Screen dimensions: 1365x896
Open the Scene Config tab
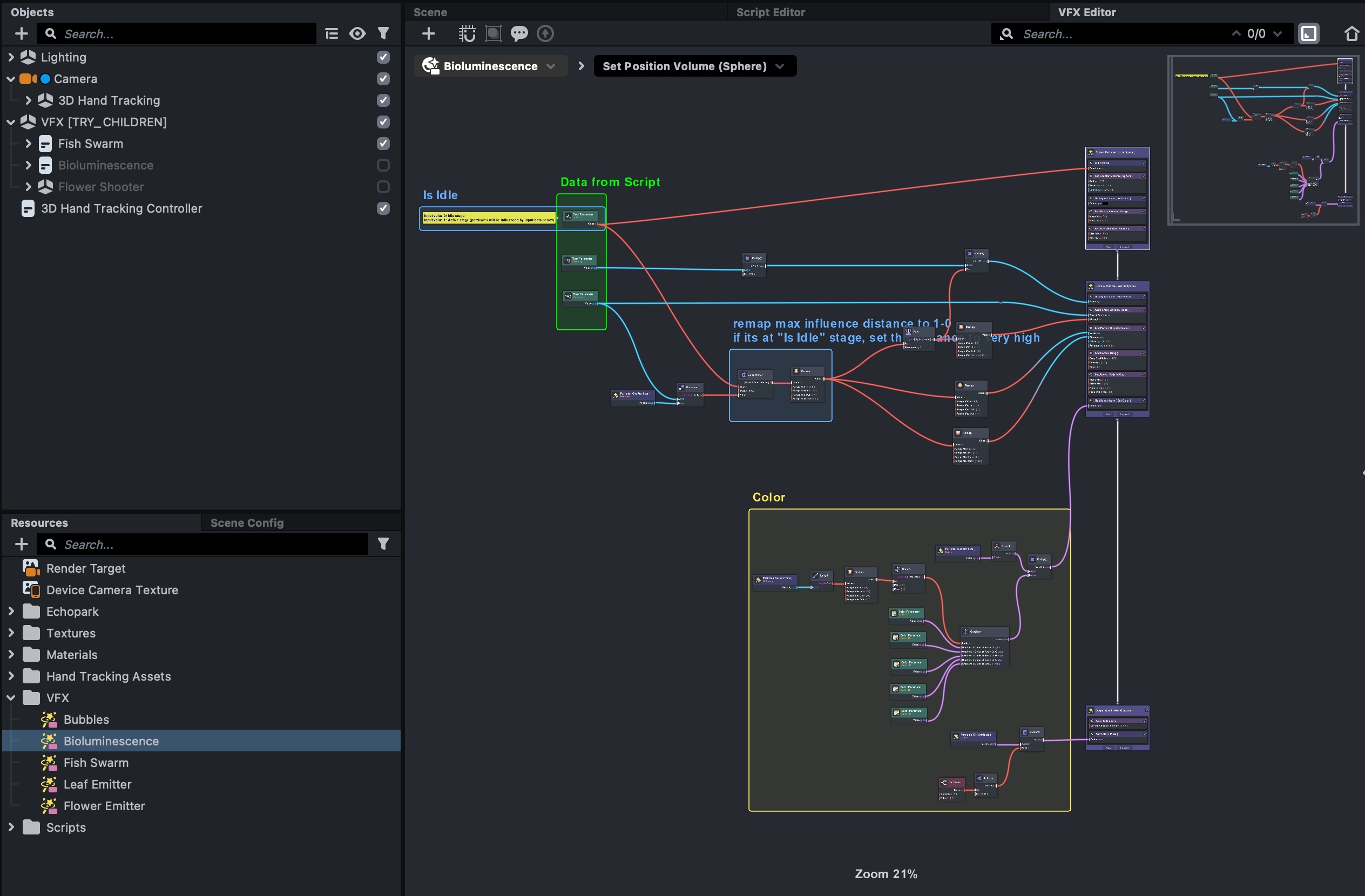click(x=247, y=523)
